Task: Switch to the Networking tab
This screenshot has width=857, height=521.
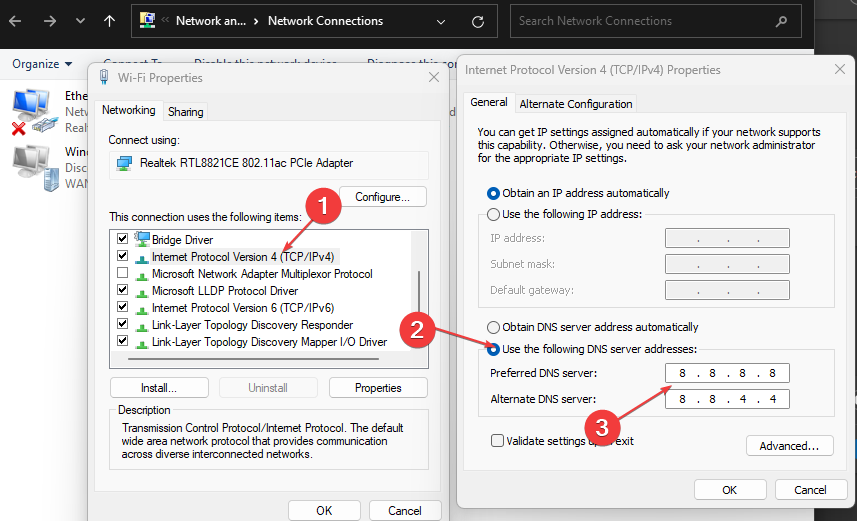Action: (128, 110)
